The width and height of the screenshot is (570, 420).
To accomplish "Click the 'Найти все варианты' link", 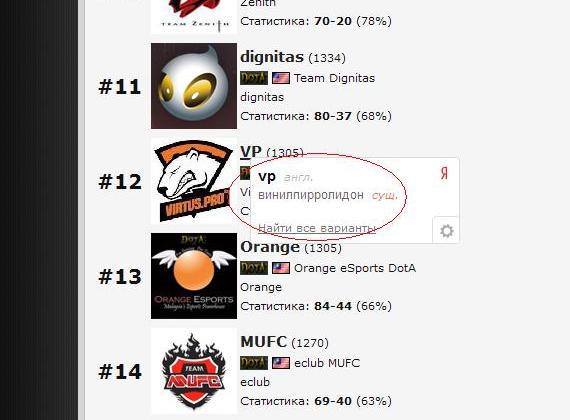I will click(317, 228).
